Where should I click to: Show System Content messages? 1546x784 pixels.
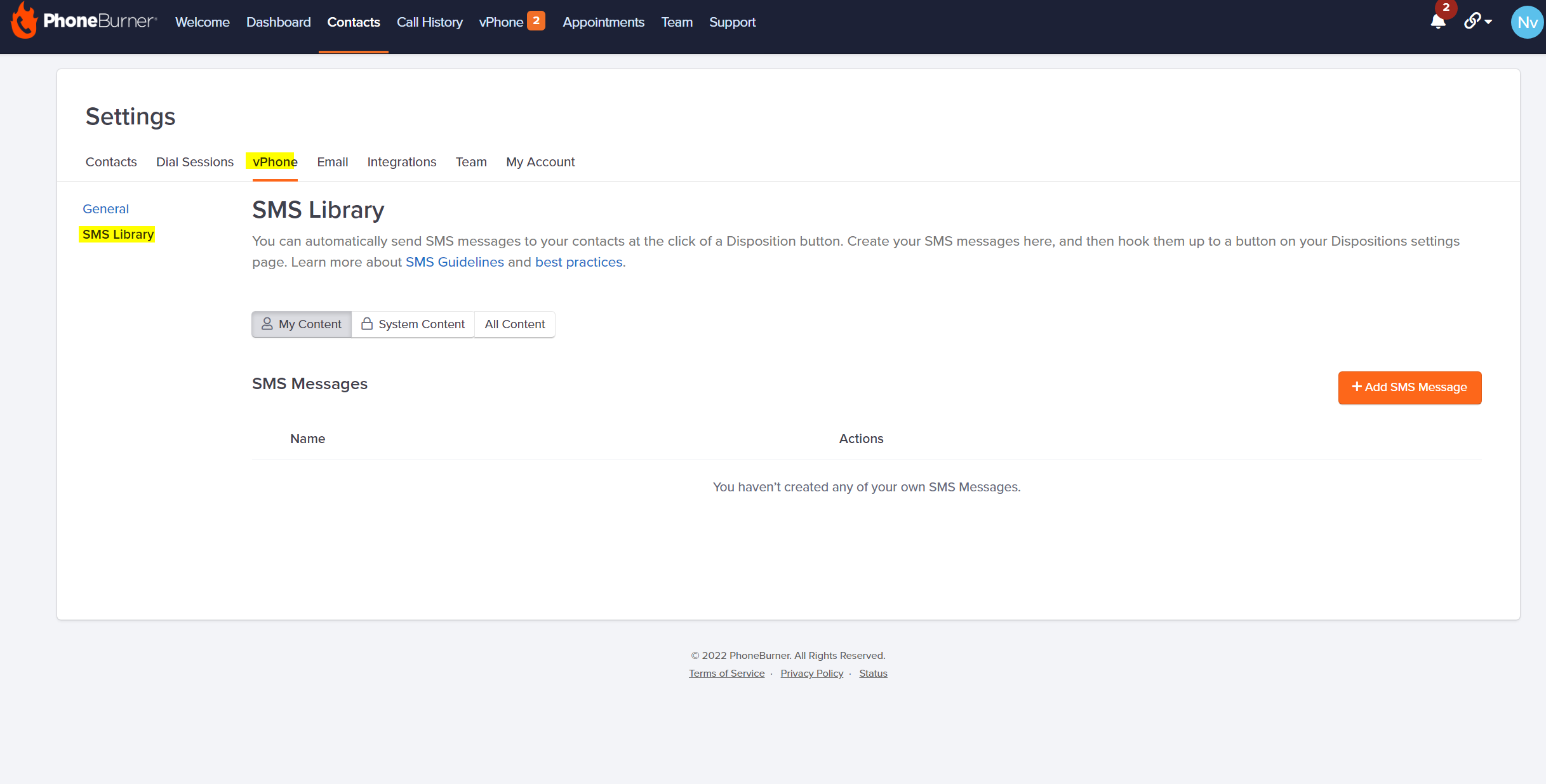[x=413, y=324]
